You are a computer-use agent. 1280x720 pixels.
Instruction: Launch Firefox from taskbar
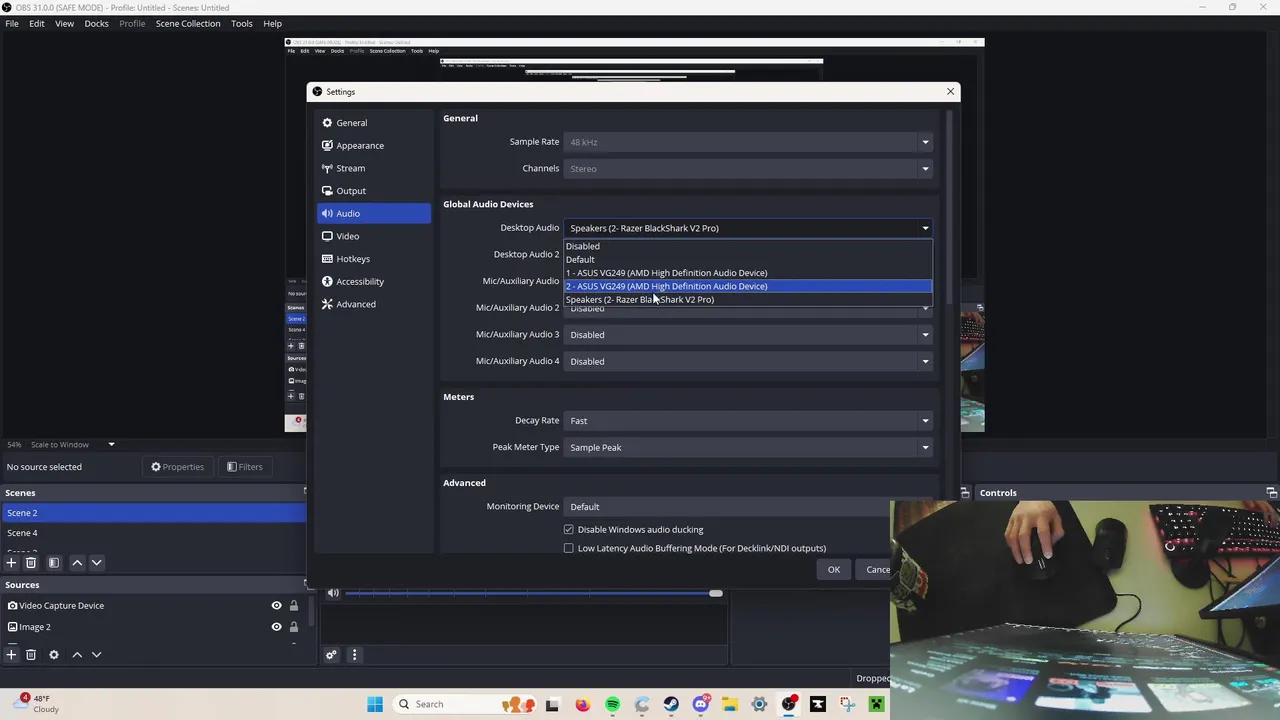pyautogui.click(x=583, y=704)
